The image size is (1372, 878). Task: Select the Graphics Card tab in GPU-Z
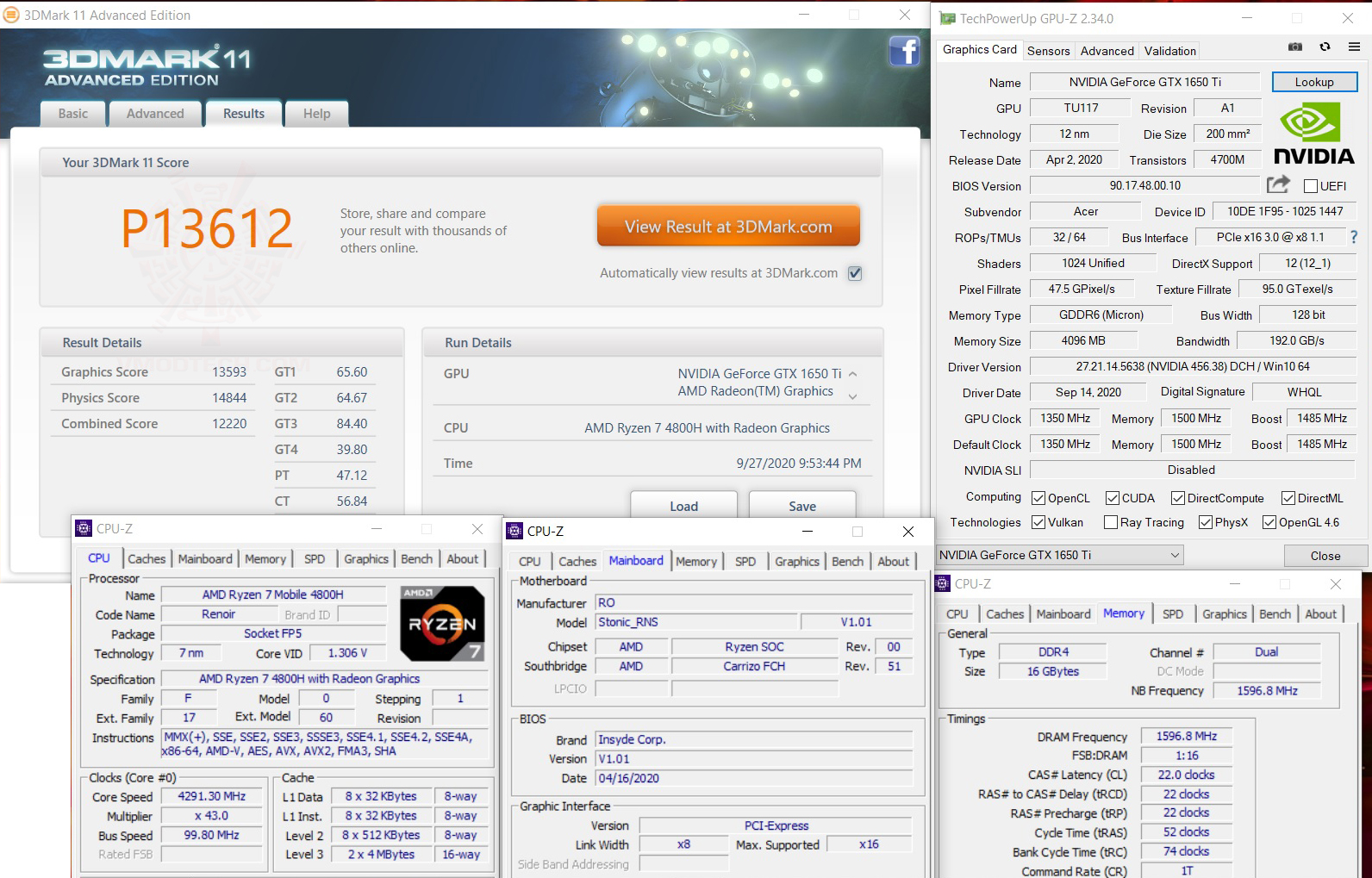(x=980, y=50)
